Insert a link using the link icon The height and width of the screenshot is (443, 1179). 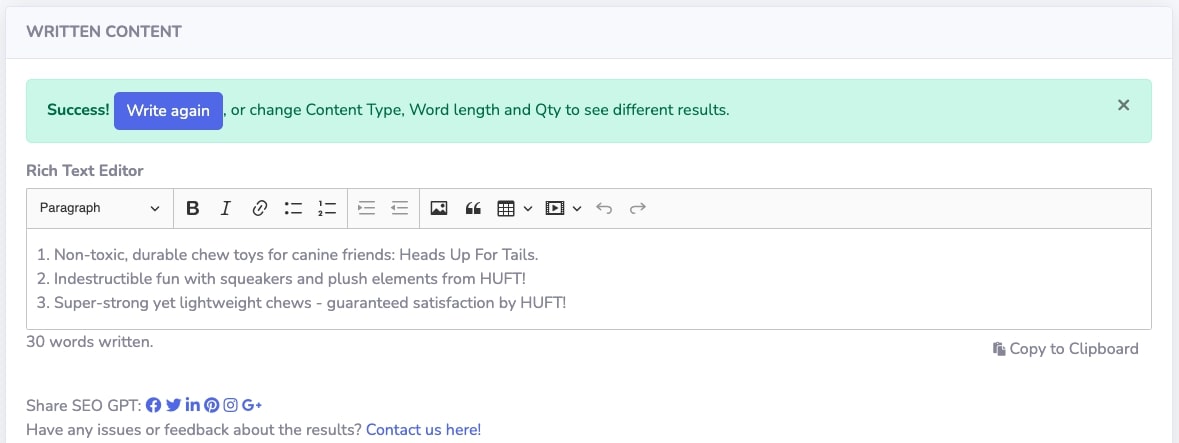pyautogui.click(x=259, y=208)
